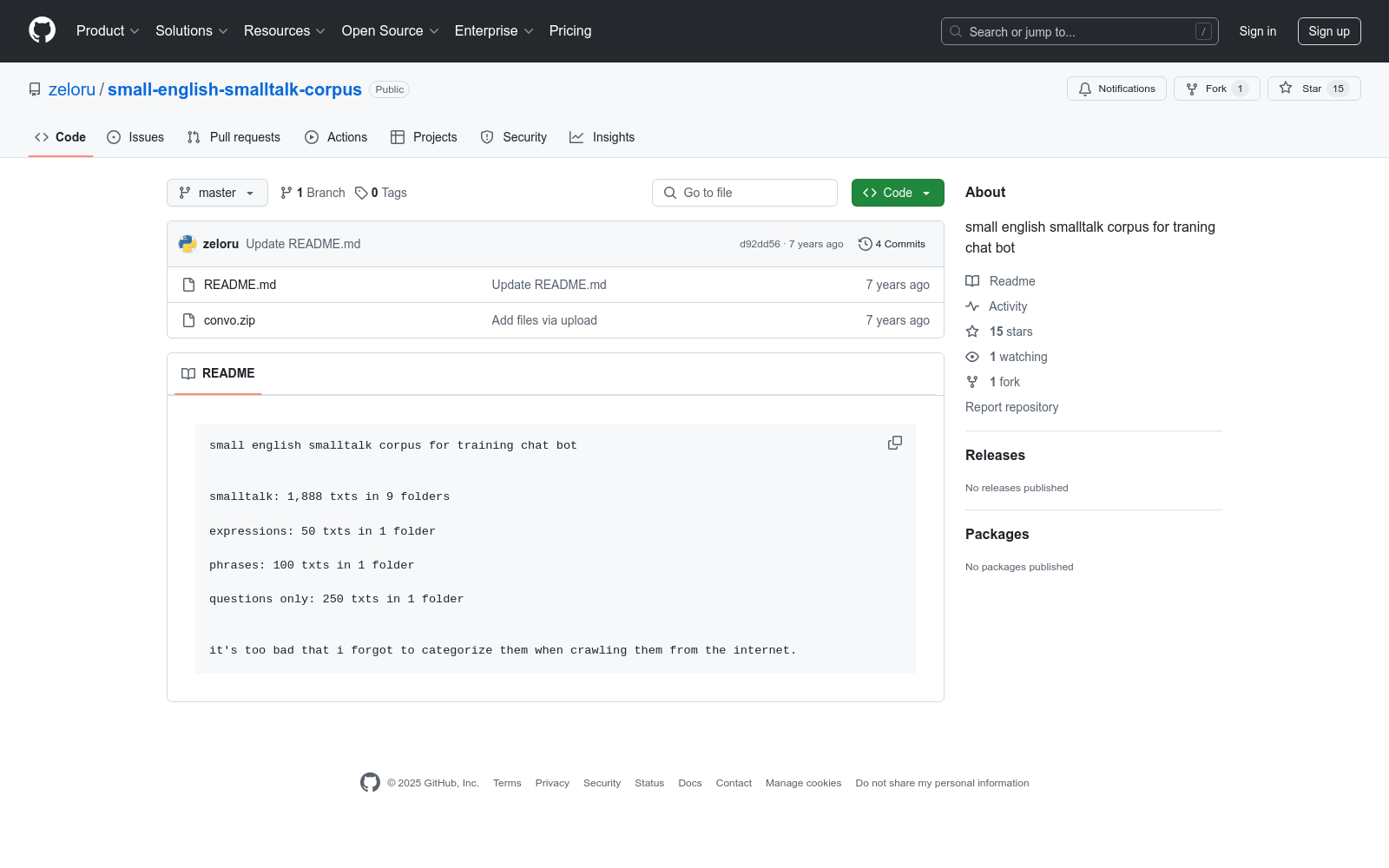View the 0 Tags link
Screen dimensions: 1389x868
(381, 193)
